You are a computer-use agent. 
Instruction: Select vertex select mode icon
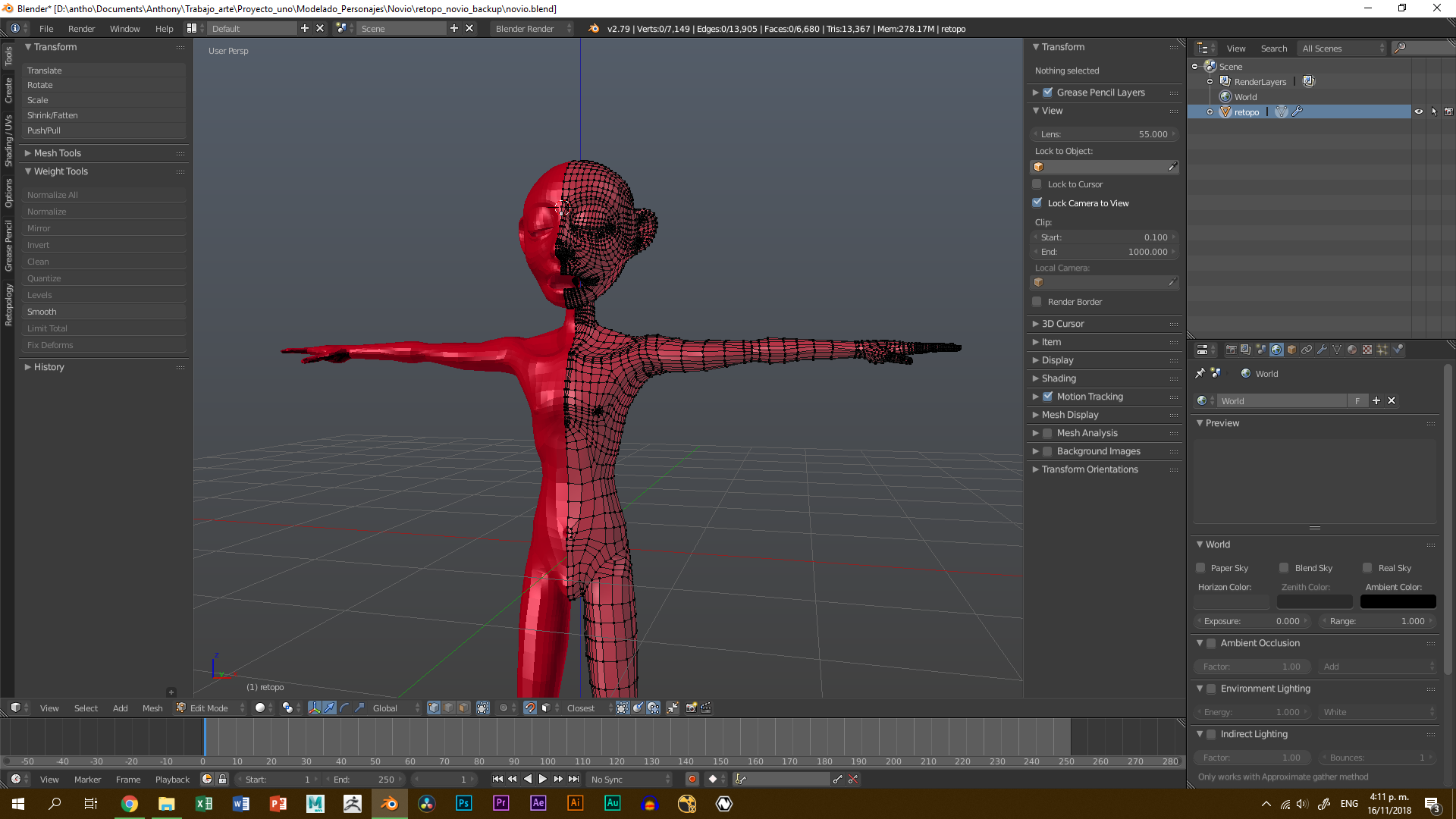pos(434,708)
